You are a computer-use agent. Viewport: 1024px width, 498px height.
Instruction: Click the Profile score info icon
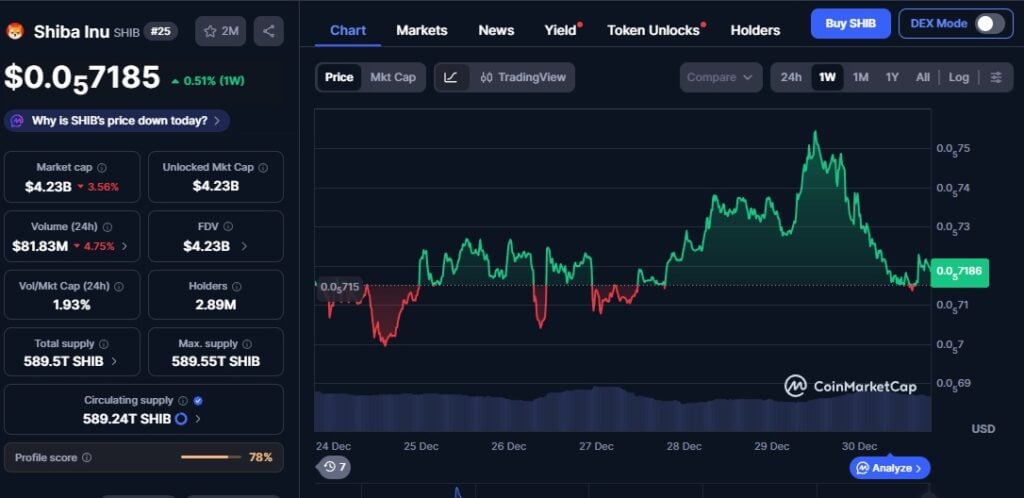tap(87, 458)
